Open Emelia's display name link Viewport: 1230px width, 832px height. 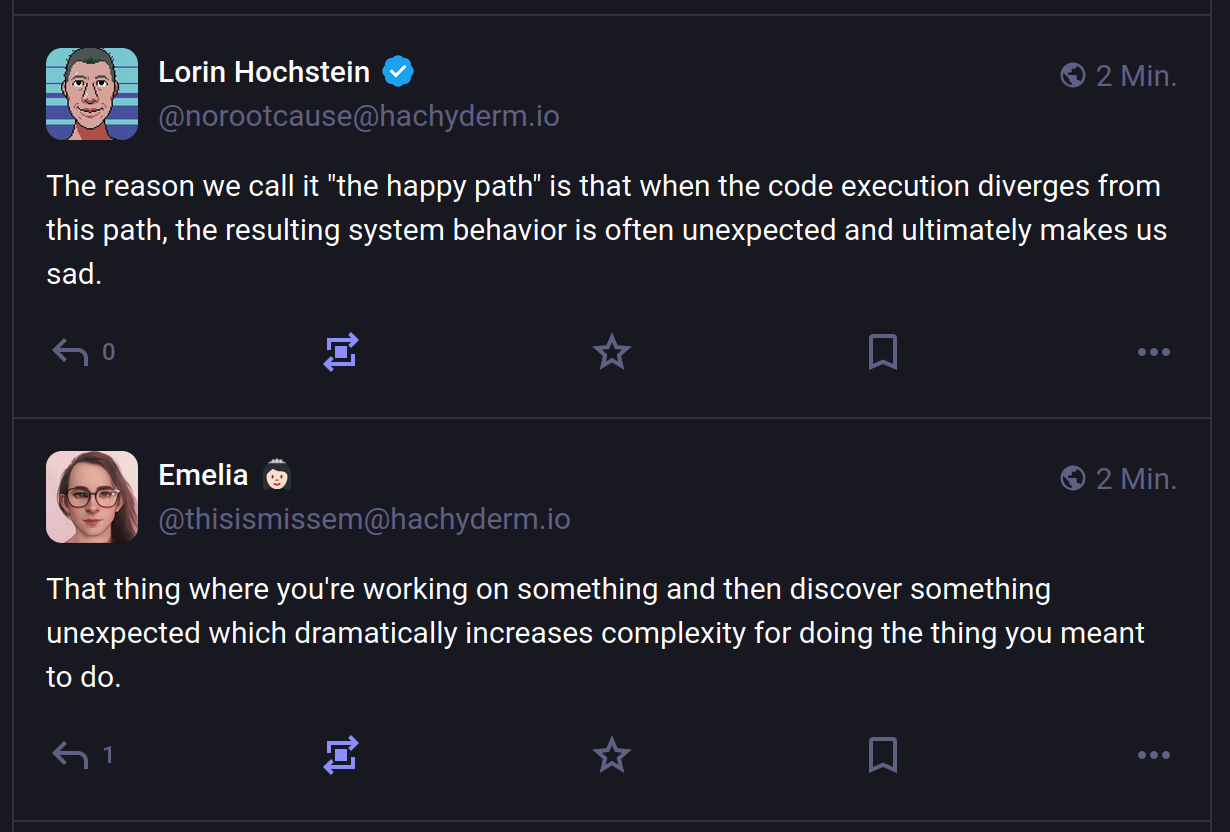203,475
